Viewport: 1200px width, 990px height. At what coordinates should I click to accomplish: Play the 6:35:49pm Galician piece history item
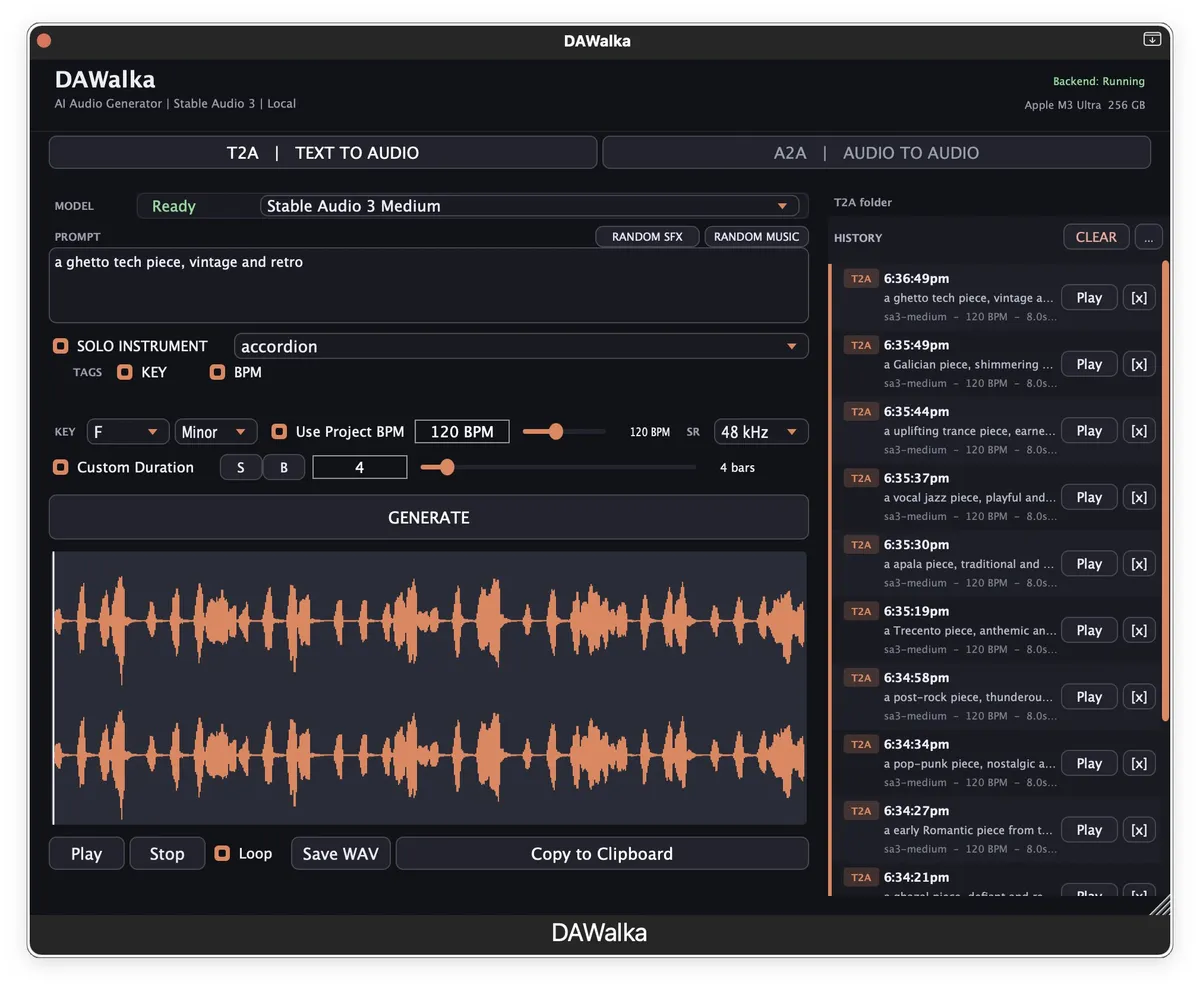1089,364
